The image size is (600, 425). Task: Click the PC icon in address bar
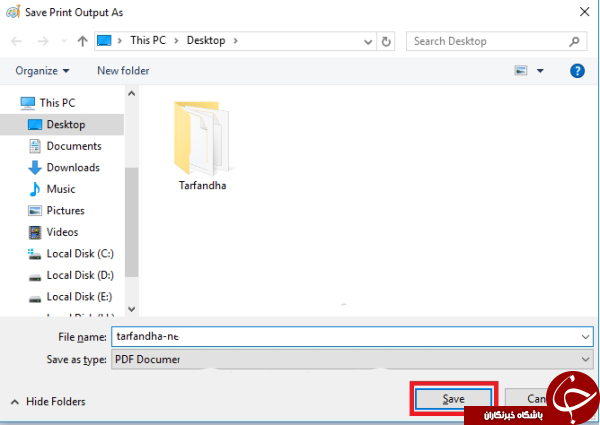[104, 41]
